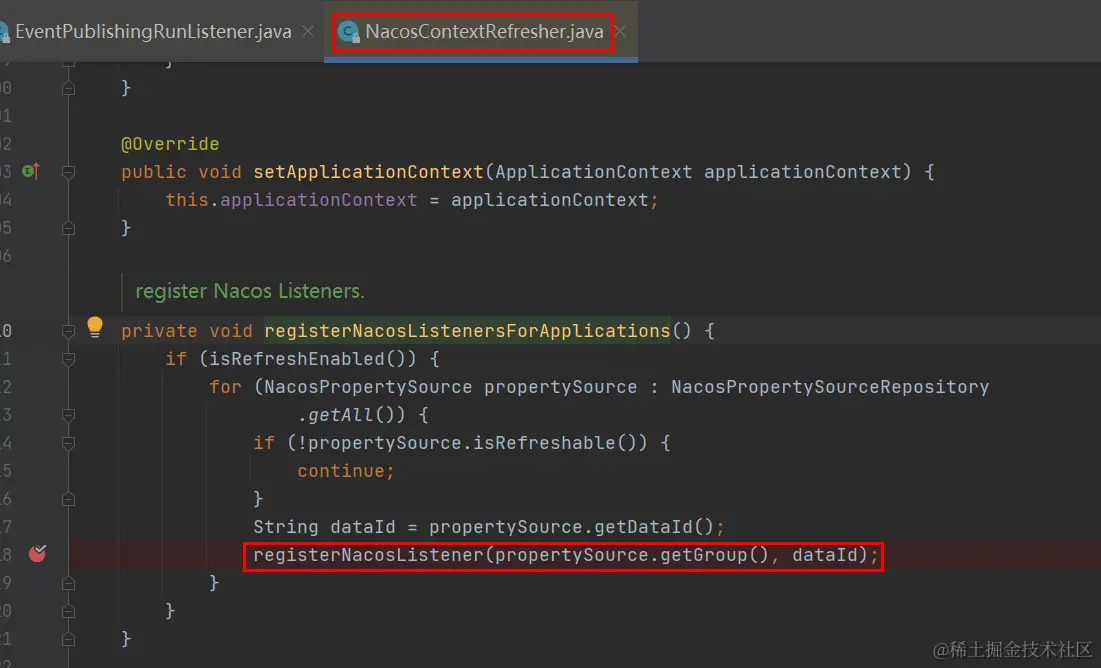Collapse the setApplicationContext method fold marker

coord(68,172)
